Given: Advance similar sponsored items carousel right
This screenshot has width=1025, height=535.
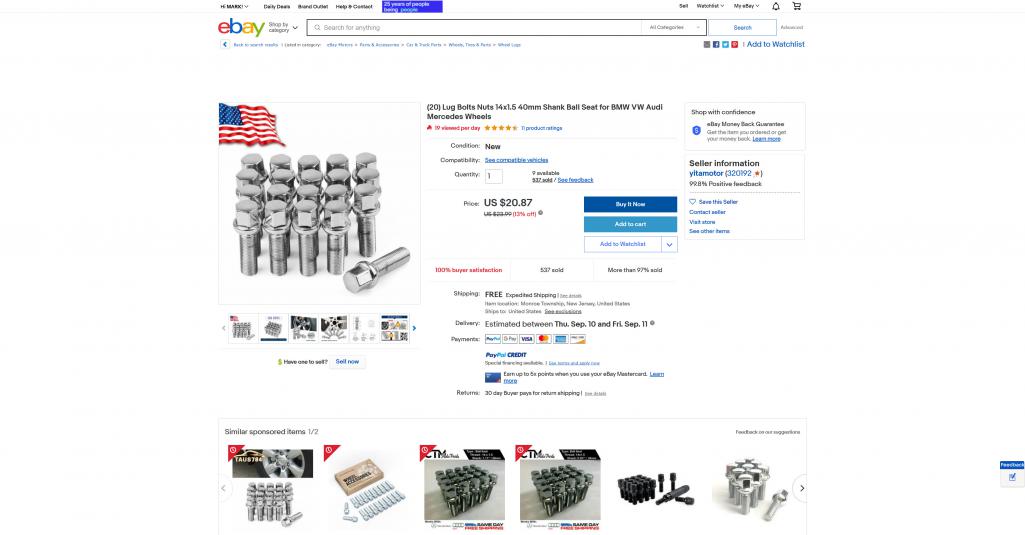Looking at the screenshot, I should coord(801,488).
